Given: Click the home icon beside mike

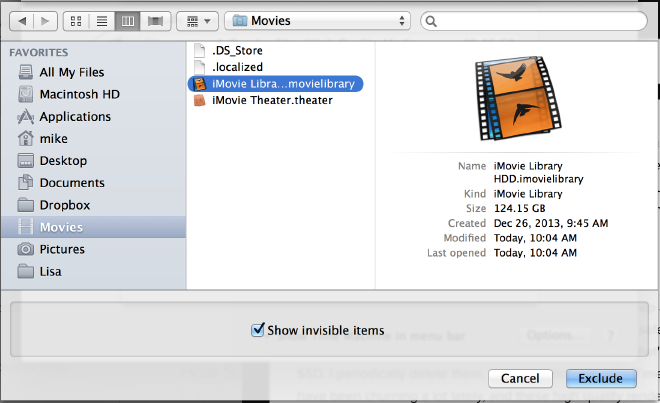Looking at the screenshot, I should click(26, 138).
